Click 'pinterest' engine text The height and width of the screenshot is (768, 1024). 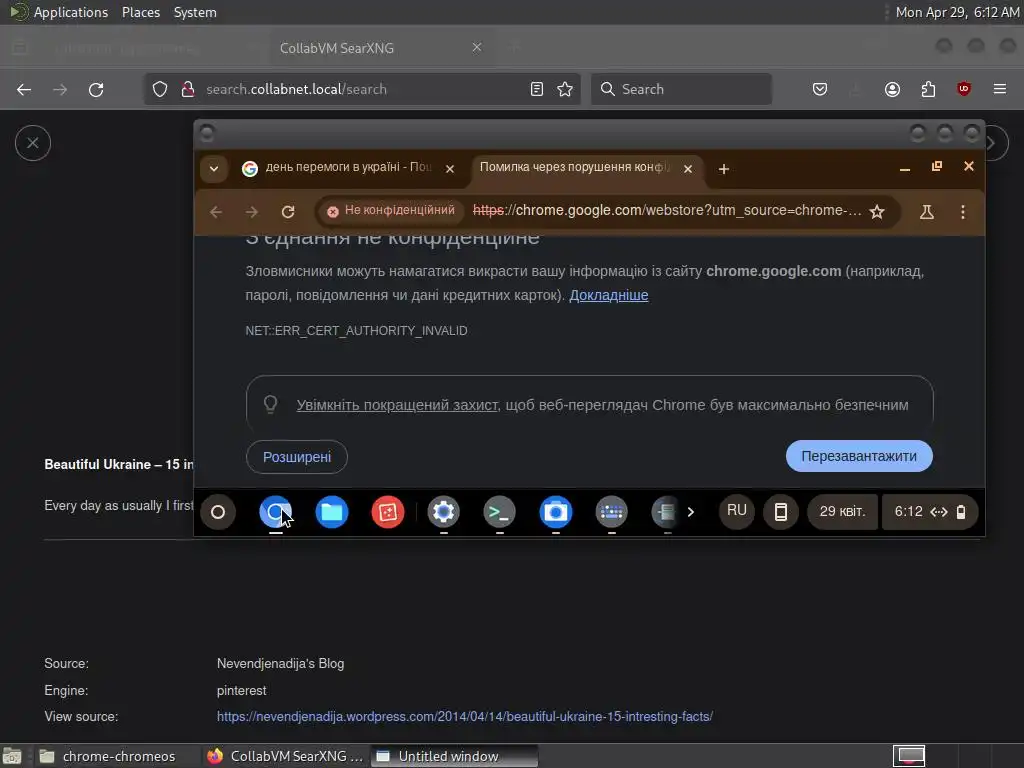242,690
